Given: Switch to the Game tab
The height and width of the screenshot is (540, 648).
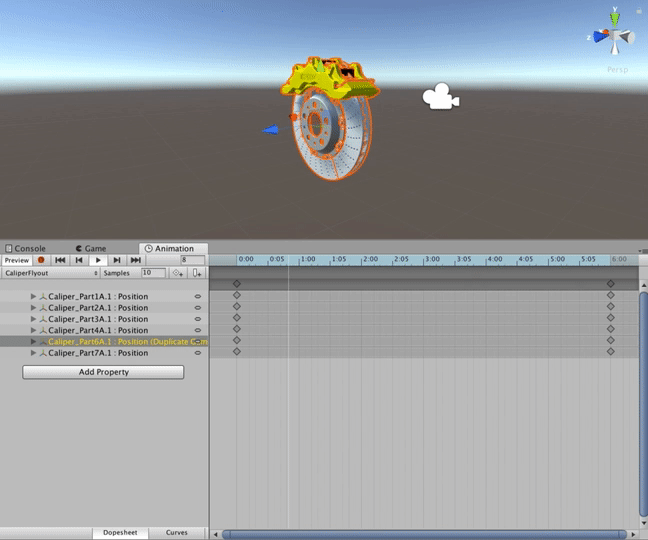Looking at the screenshot, I should (90, 248).
